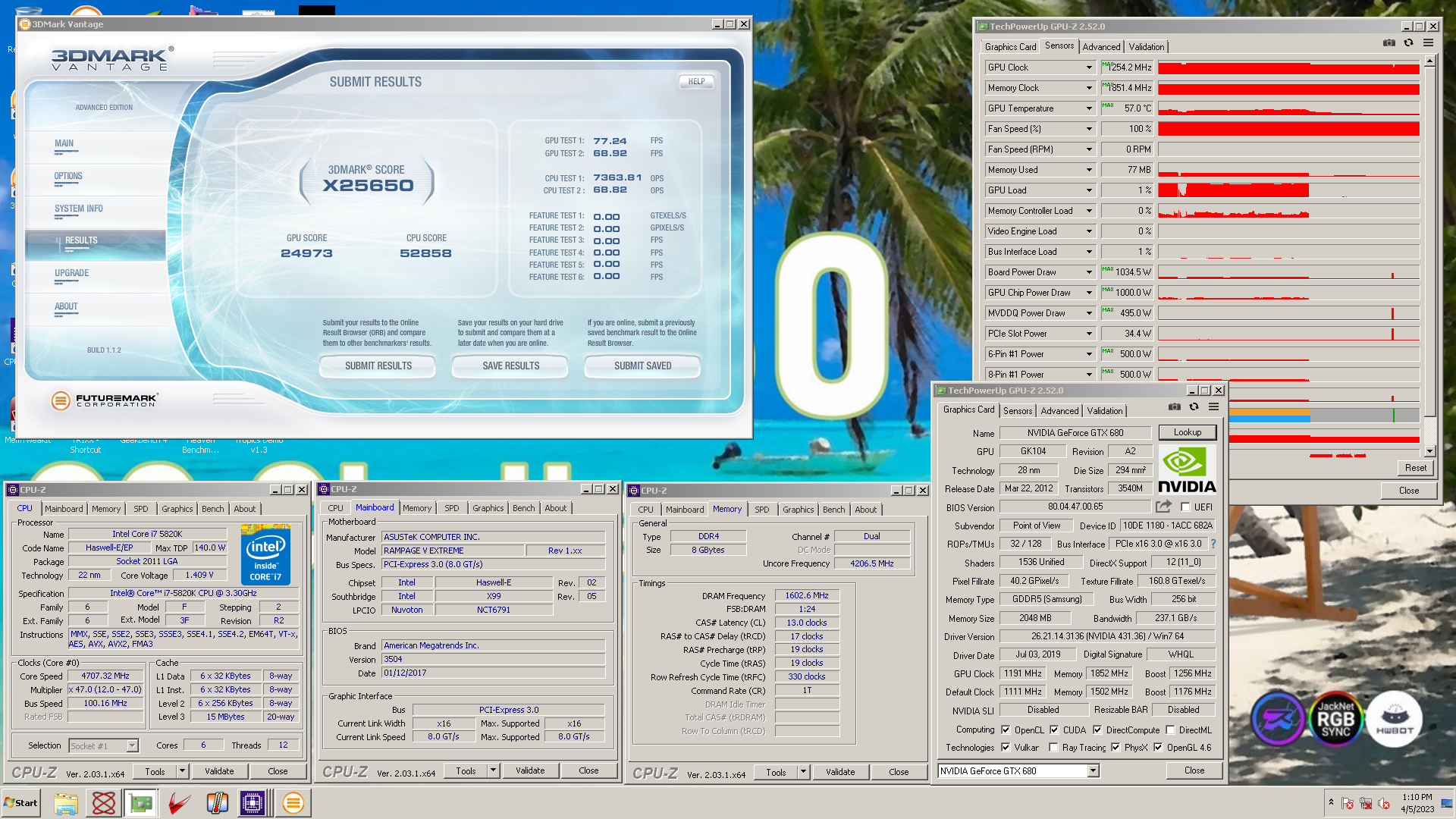Screen dimensions: 1456x819
Task: Click the NVIDIA logo in GPU-Z
Action: point(1187,470)
